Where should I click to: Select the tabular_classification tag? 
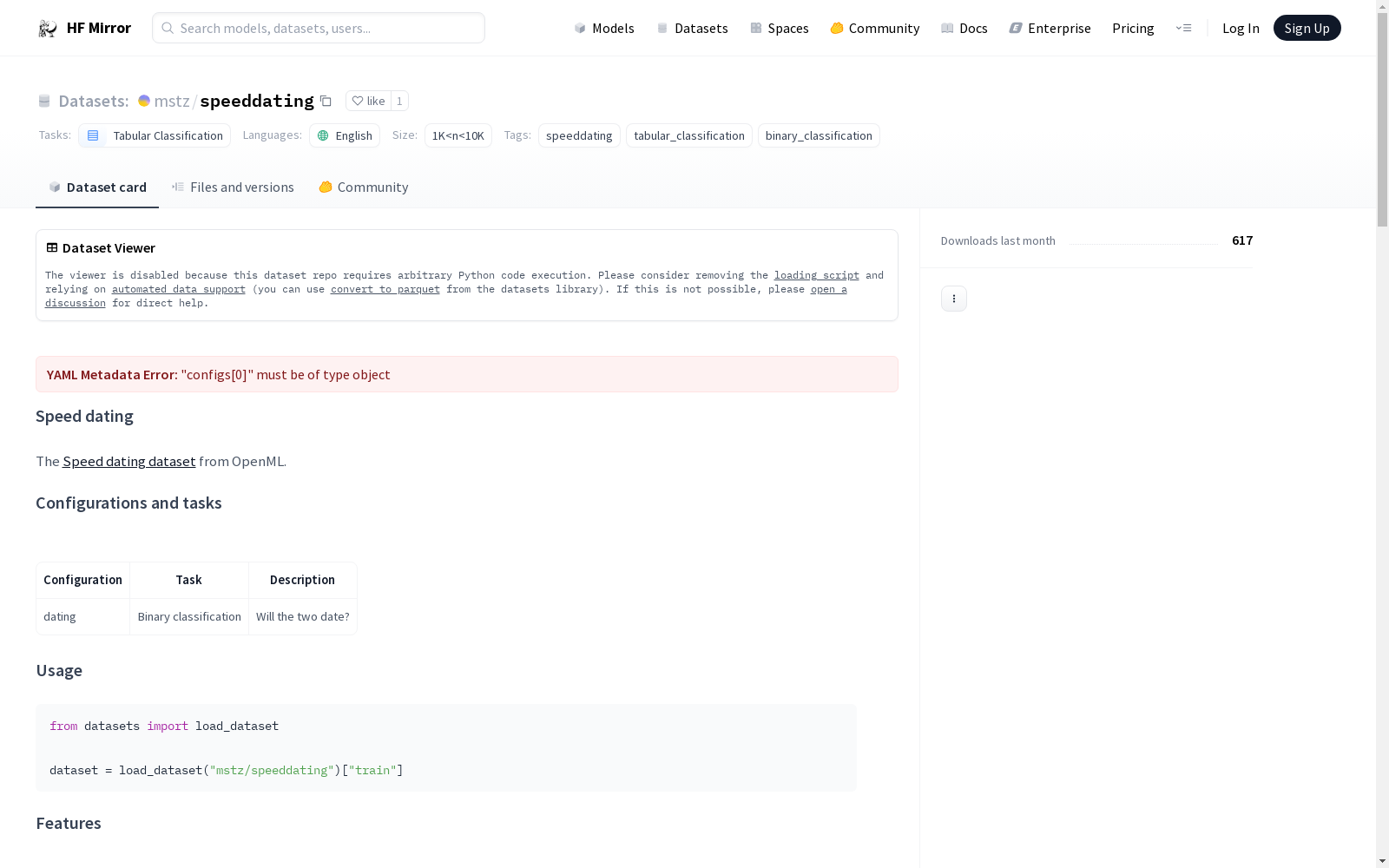(689, 135)
